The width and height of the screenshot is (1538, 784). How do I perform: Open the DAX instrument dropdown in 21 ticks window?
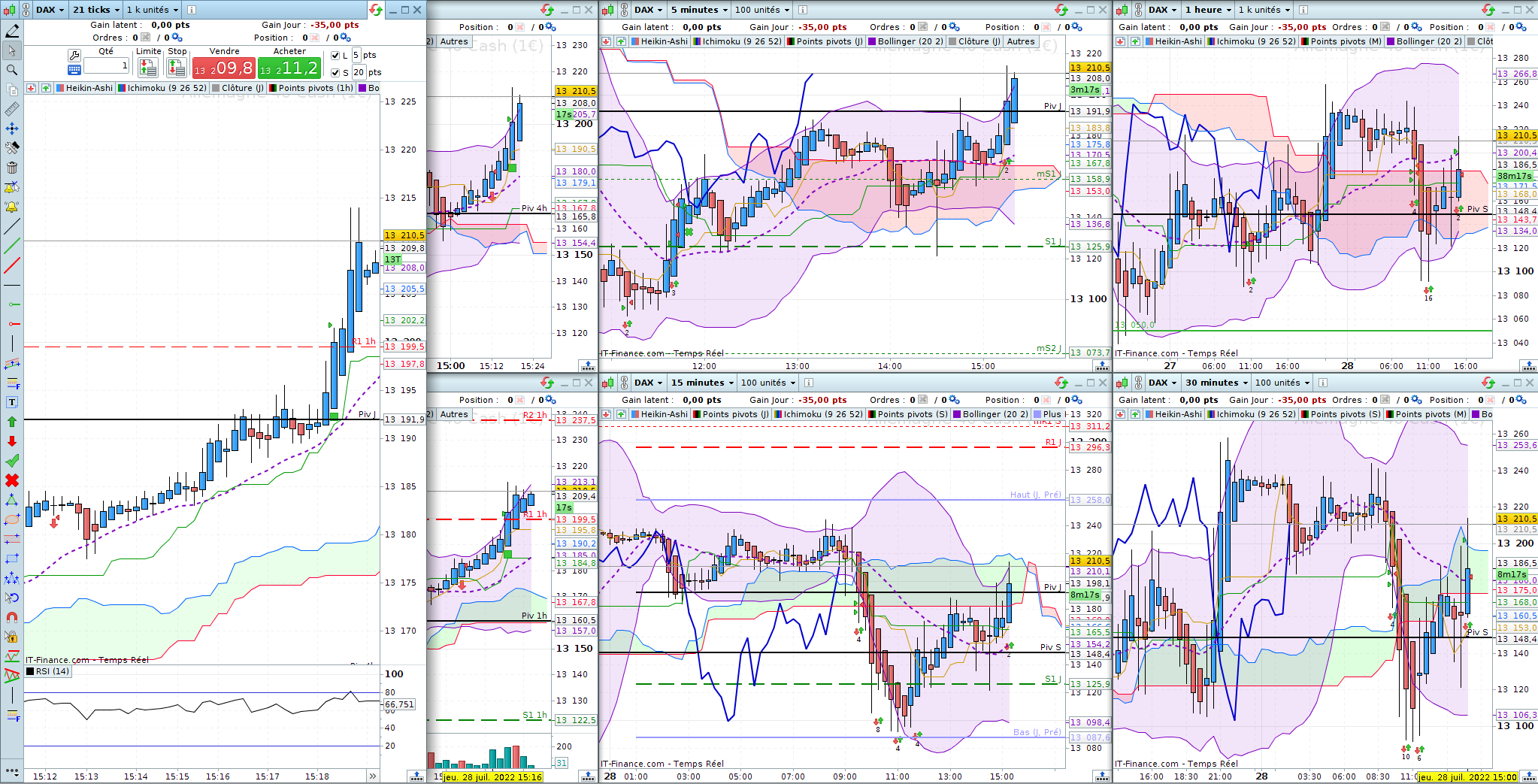50,10
